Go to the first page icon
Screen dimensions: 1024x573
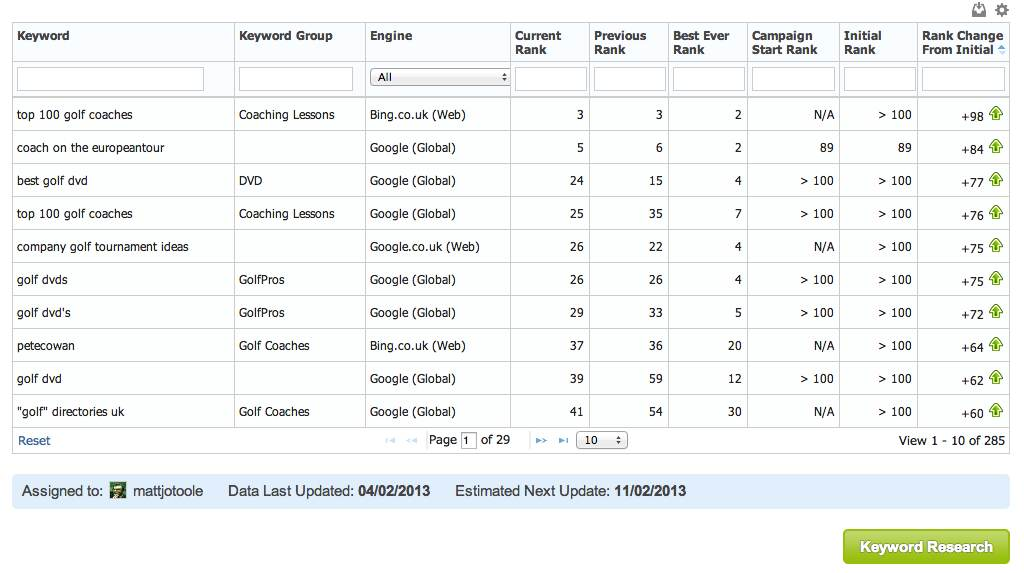point(391,440)
